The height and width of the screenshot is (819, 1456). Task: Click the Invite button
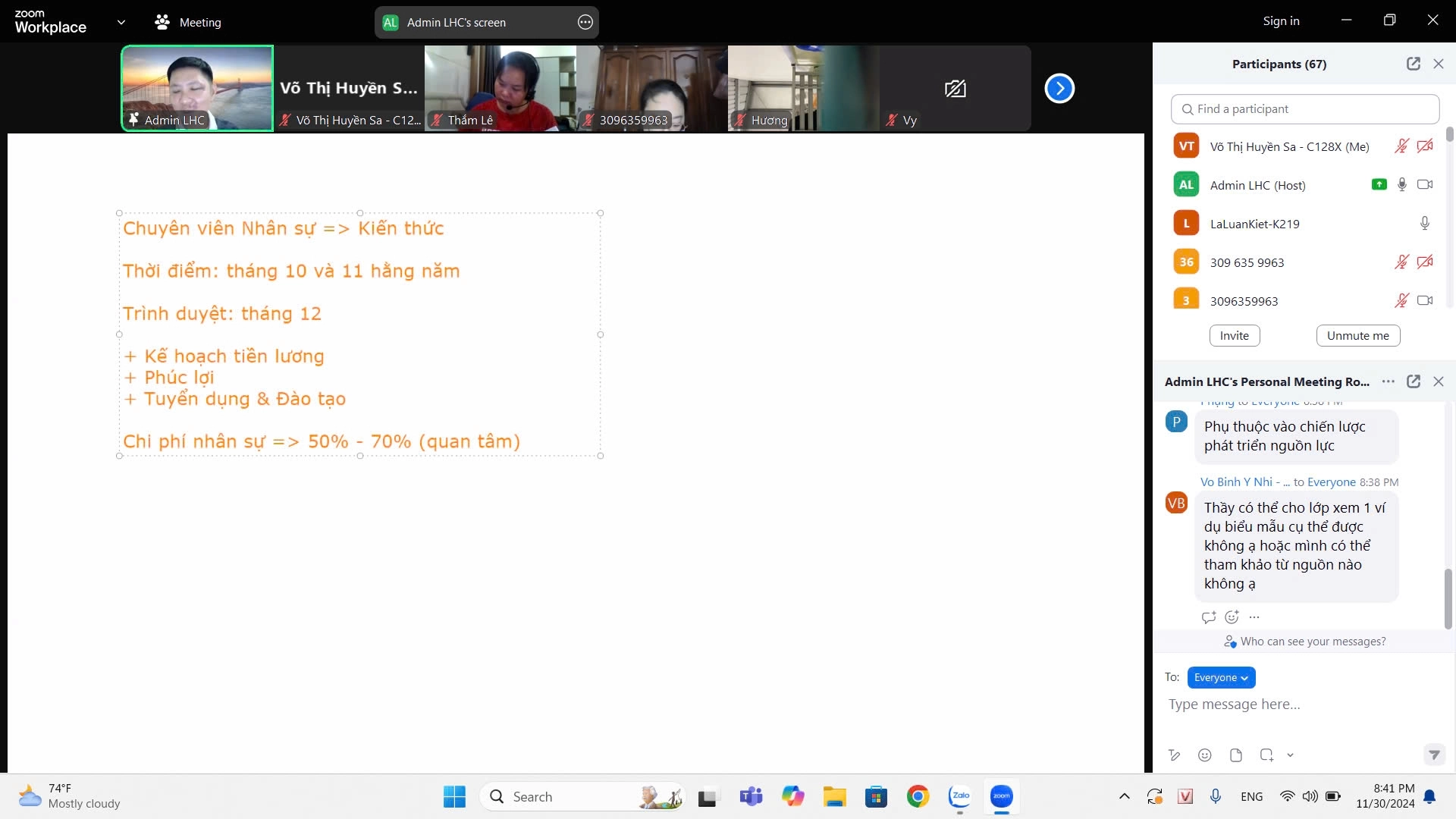pyautogui.click(x=1234, y=336)
